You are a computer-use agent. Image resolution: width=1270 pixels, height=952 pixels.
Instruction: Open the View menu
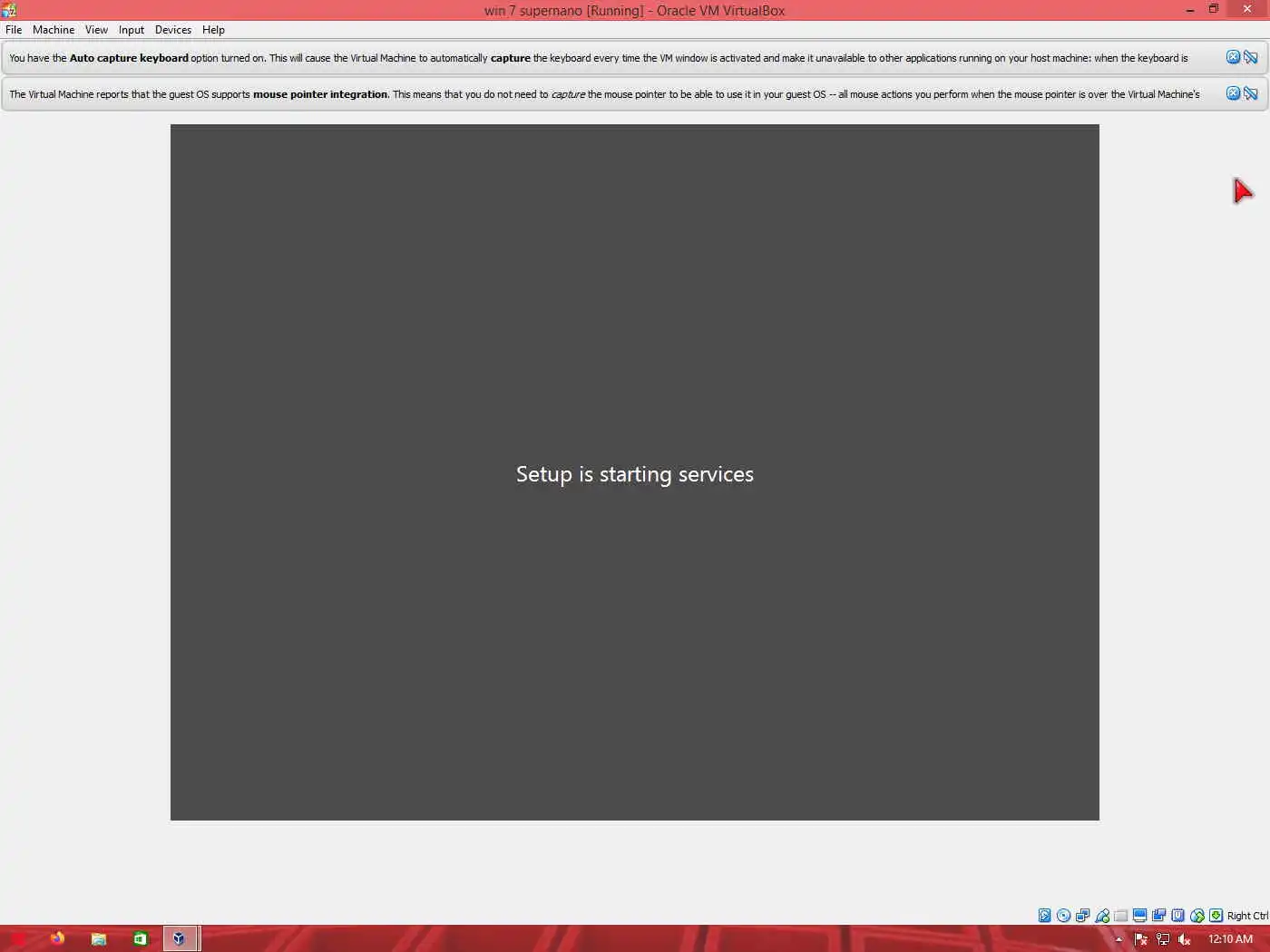pyautogui.click(x=96, y=30)
